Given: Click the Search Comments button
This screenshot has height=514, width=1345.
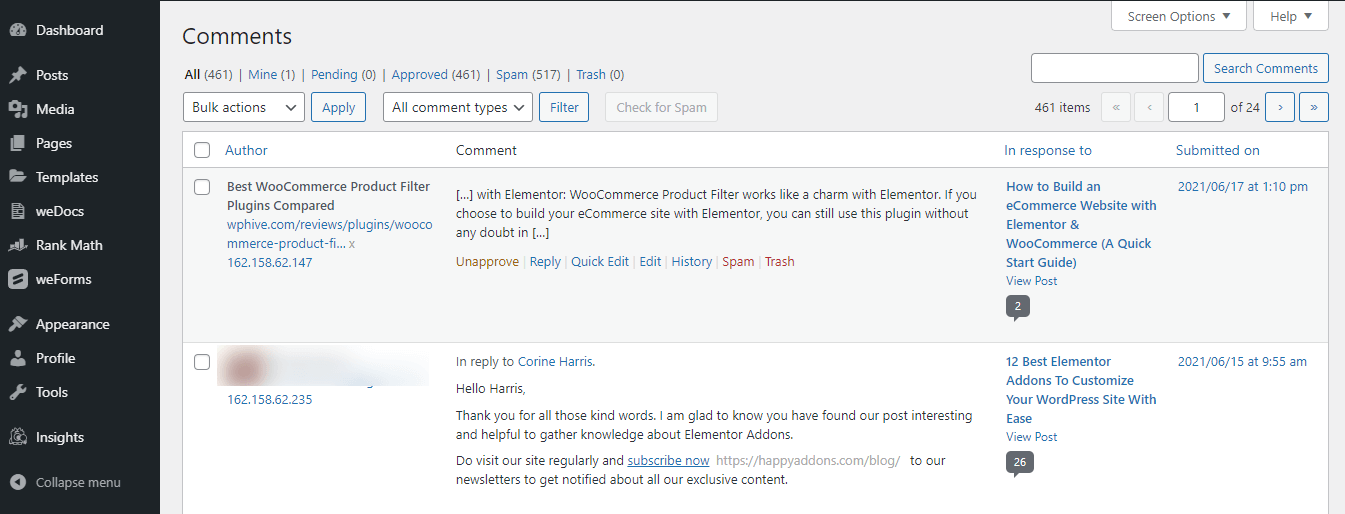Looking at the screenshot, I should pyautogui.click(x=1266, y=68).
